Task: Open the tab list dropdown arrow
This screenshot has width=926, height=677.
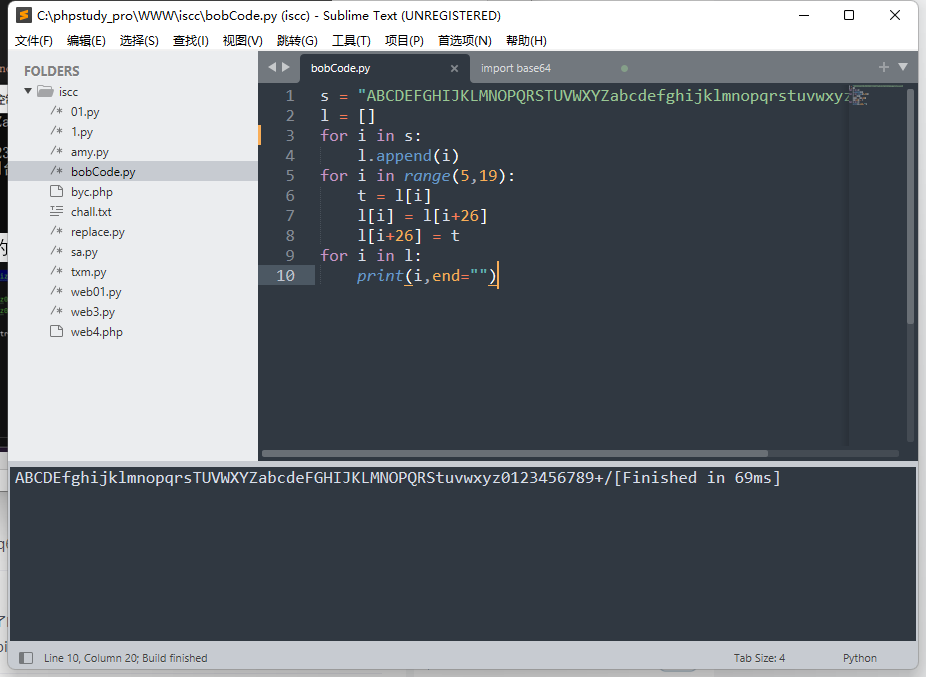Action: click(x=903, y=67)
